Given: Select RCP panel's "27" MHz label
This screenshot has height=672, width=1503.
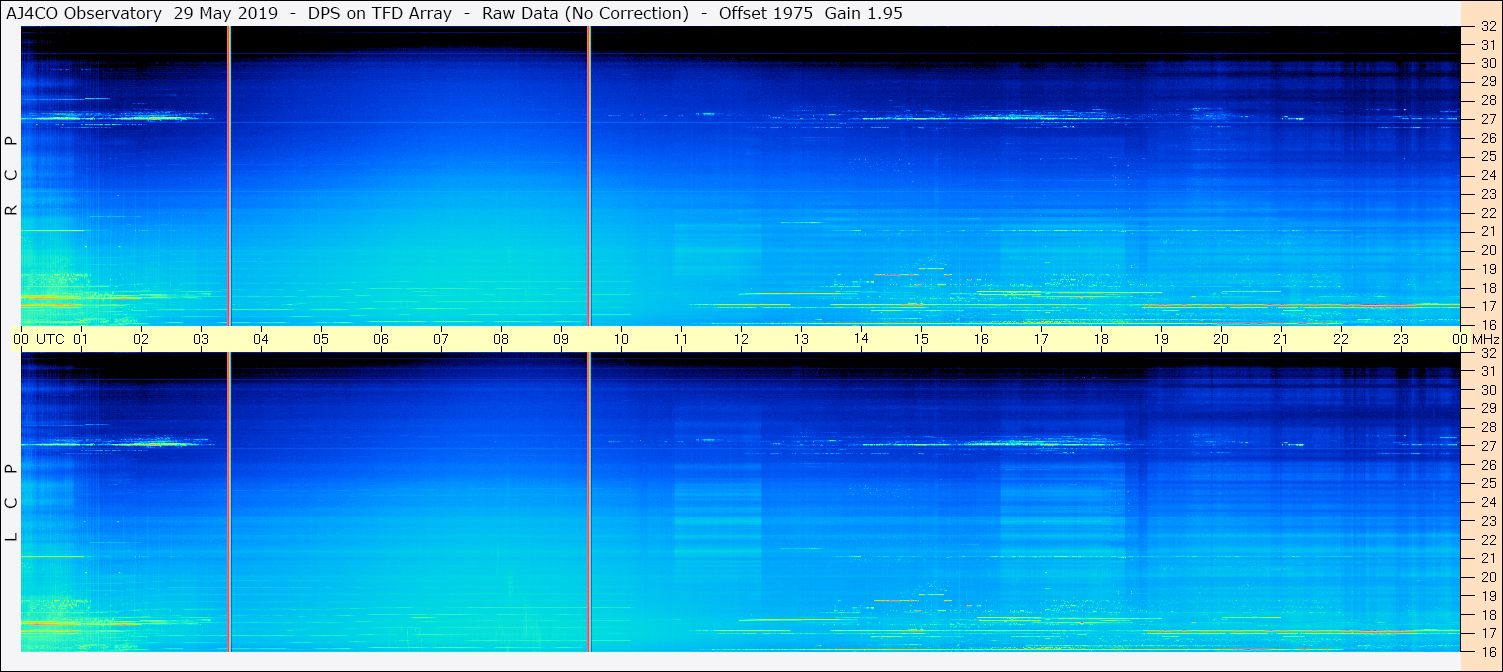Looking at the screenshot, I should point(1488,119).
